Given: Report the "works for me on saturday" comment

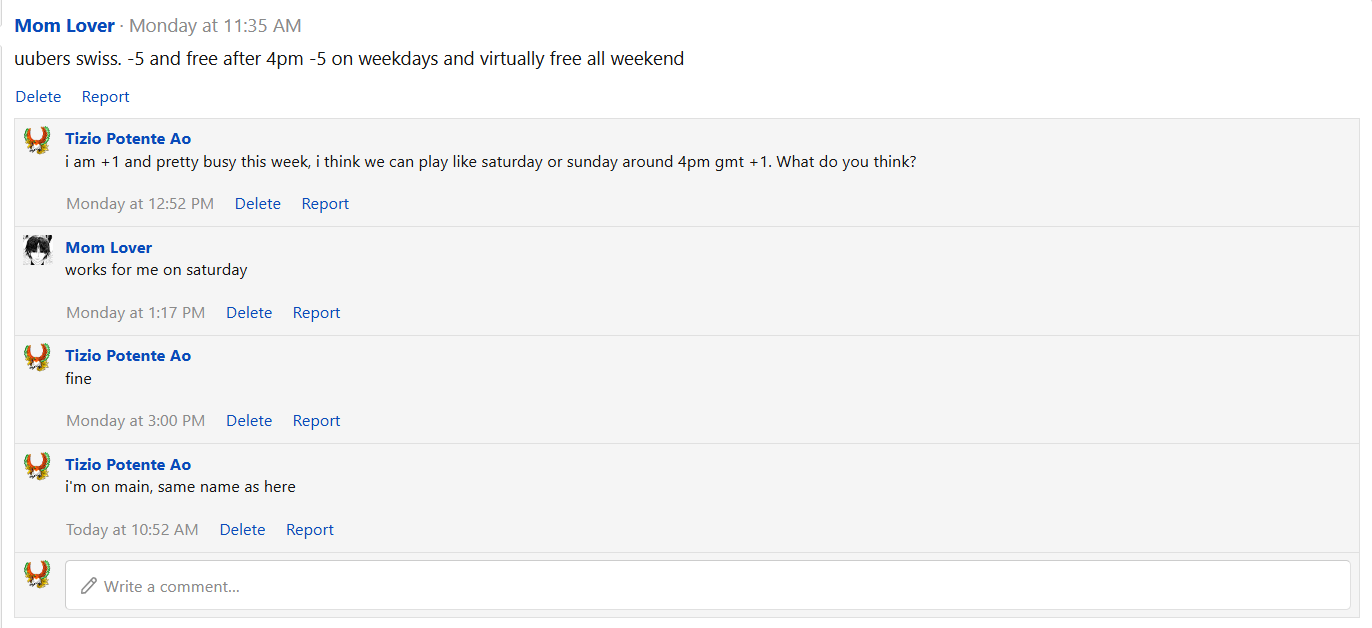Looking at the screenshot, I should coord(316,313).
